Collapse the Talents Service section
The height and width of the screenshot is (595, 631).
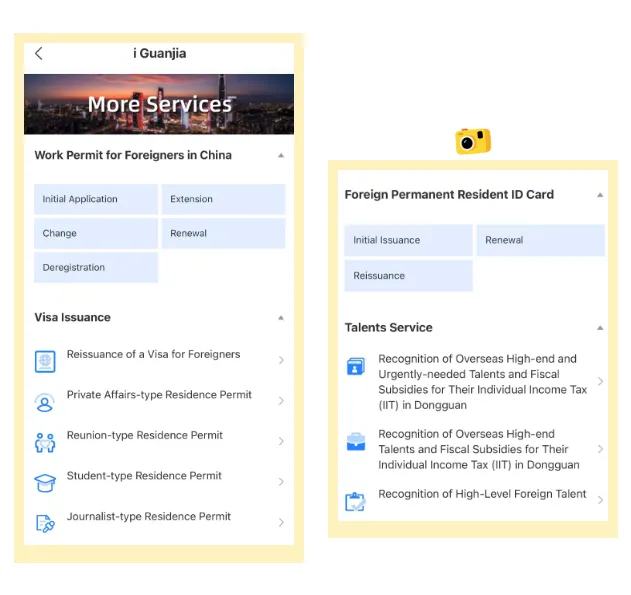(x=600, y=328)
